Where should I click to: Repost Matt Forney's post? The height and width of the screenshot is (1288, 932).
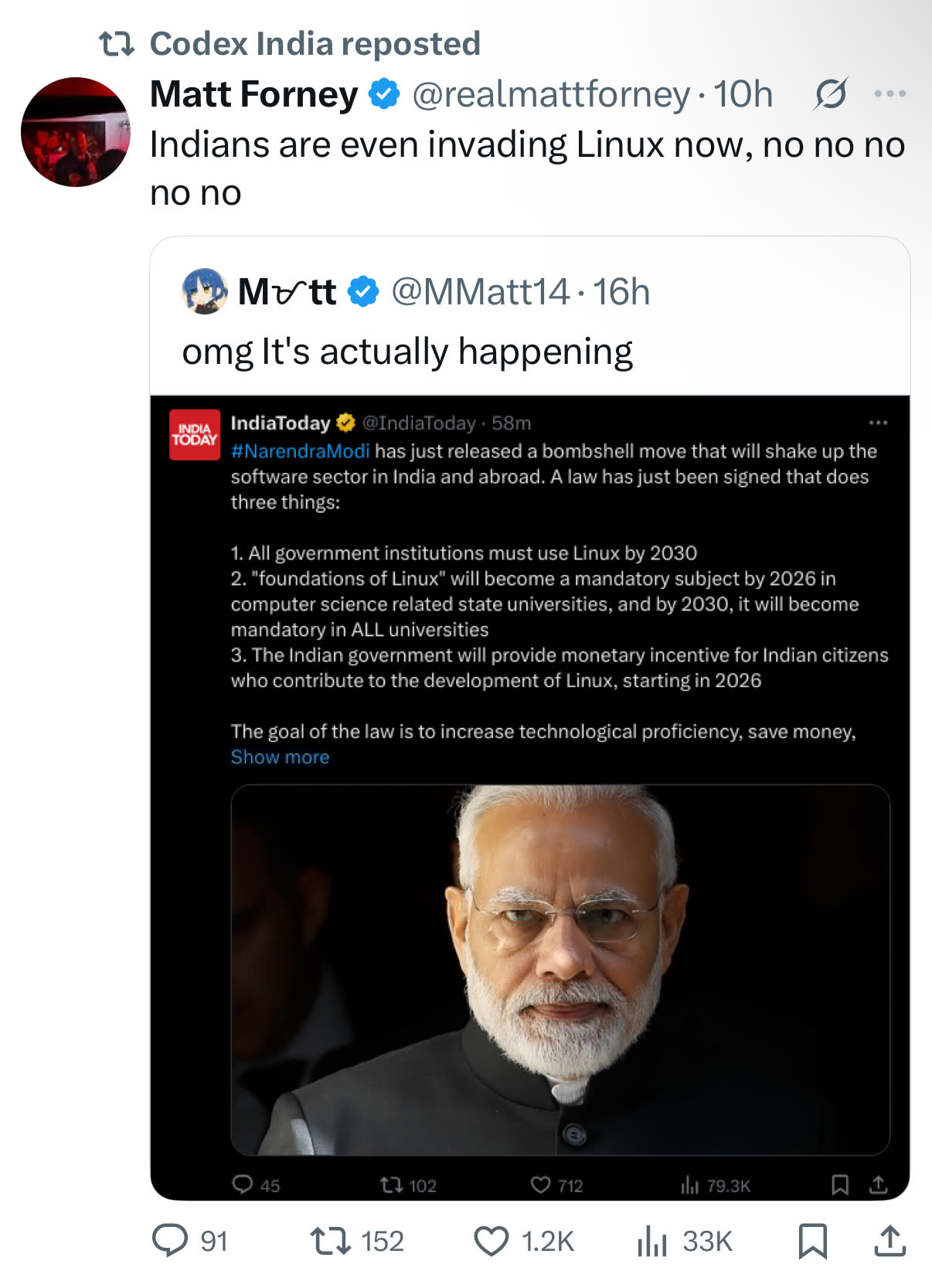point(331,1241)
